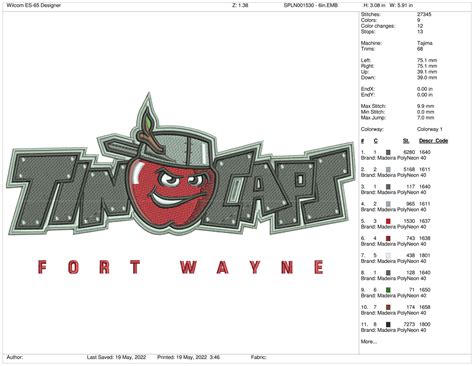Select the red swatch for code 1637
This screenshot has height=366, width=474.
coord(388,221)
